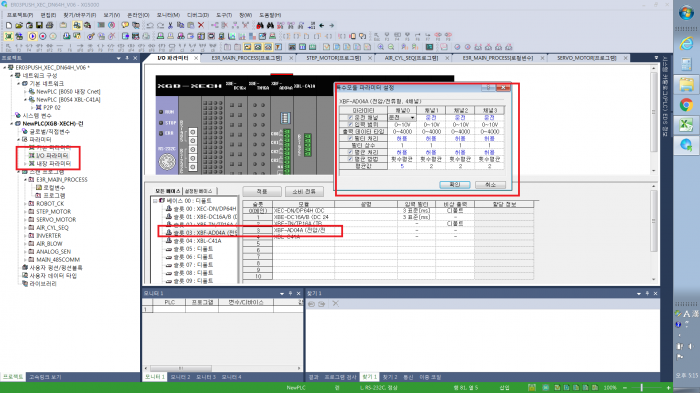Viewport: 700px width, 393px height.
Task: Click the blue Run (play) PLC icon
Action: pyautogui.click(x=32, y=36)
